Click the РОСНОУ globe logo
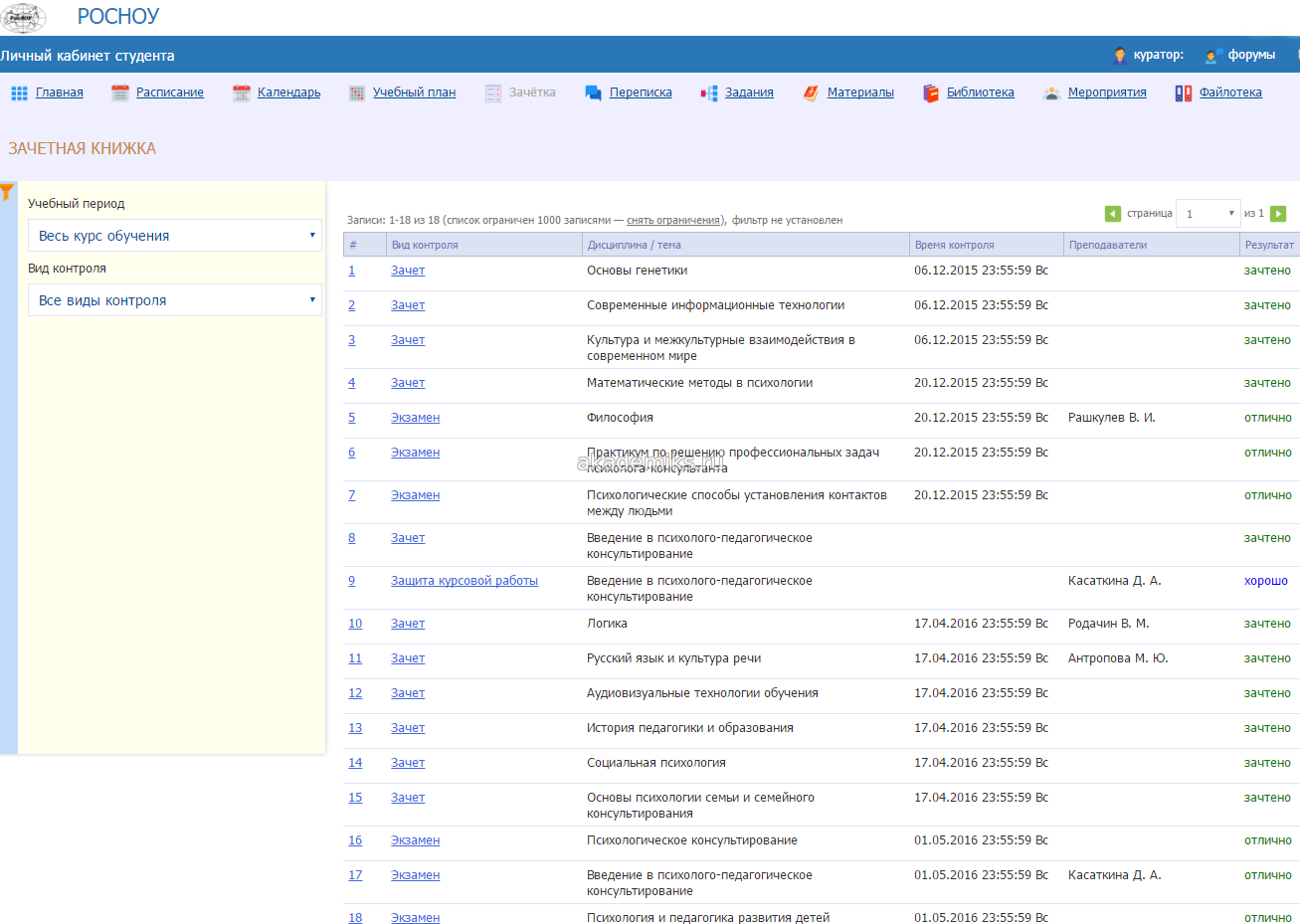 point(24,17)
